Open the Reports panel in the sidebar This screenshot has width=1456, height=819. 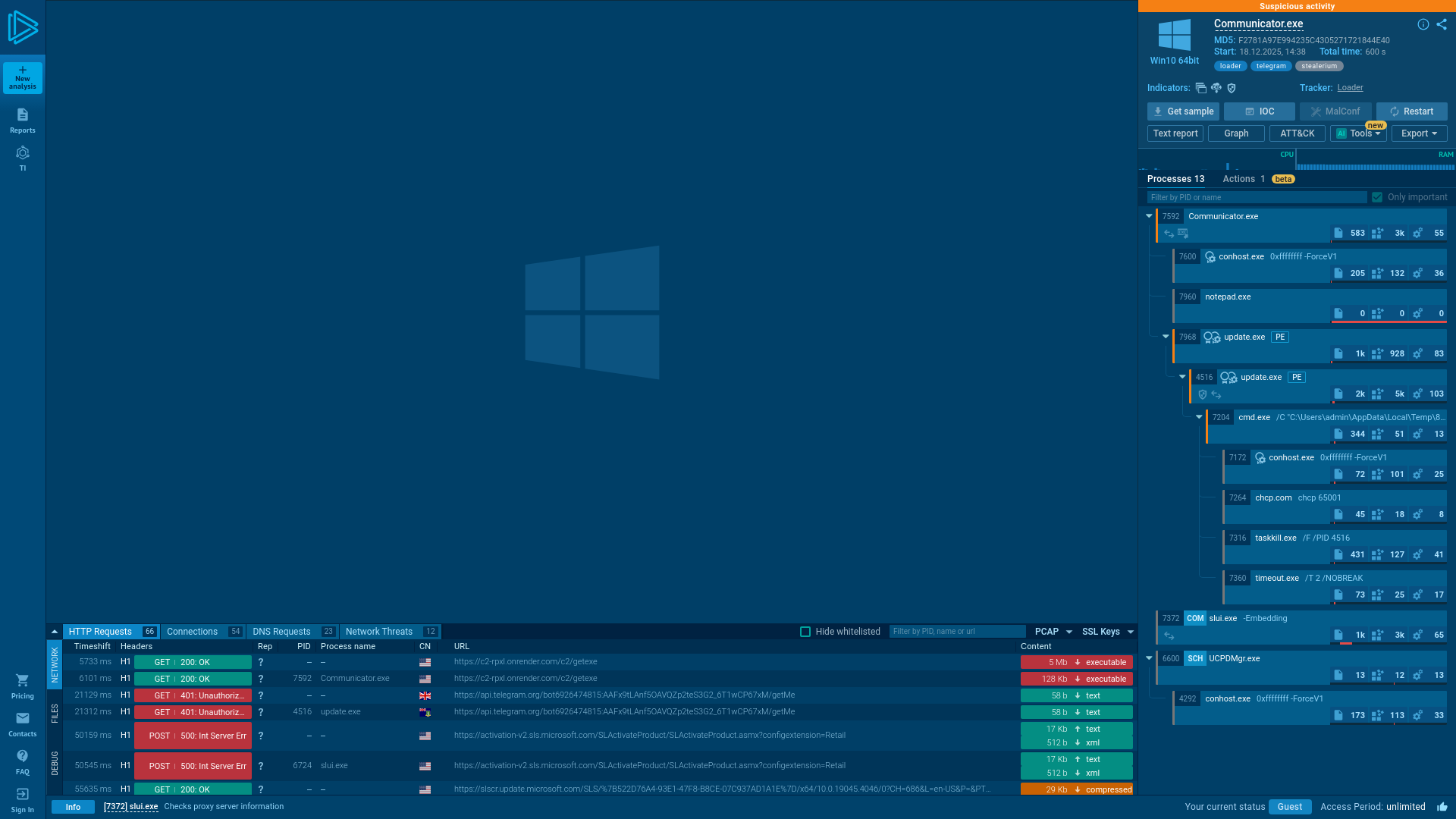coord(22,121)
